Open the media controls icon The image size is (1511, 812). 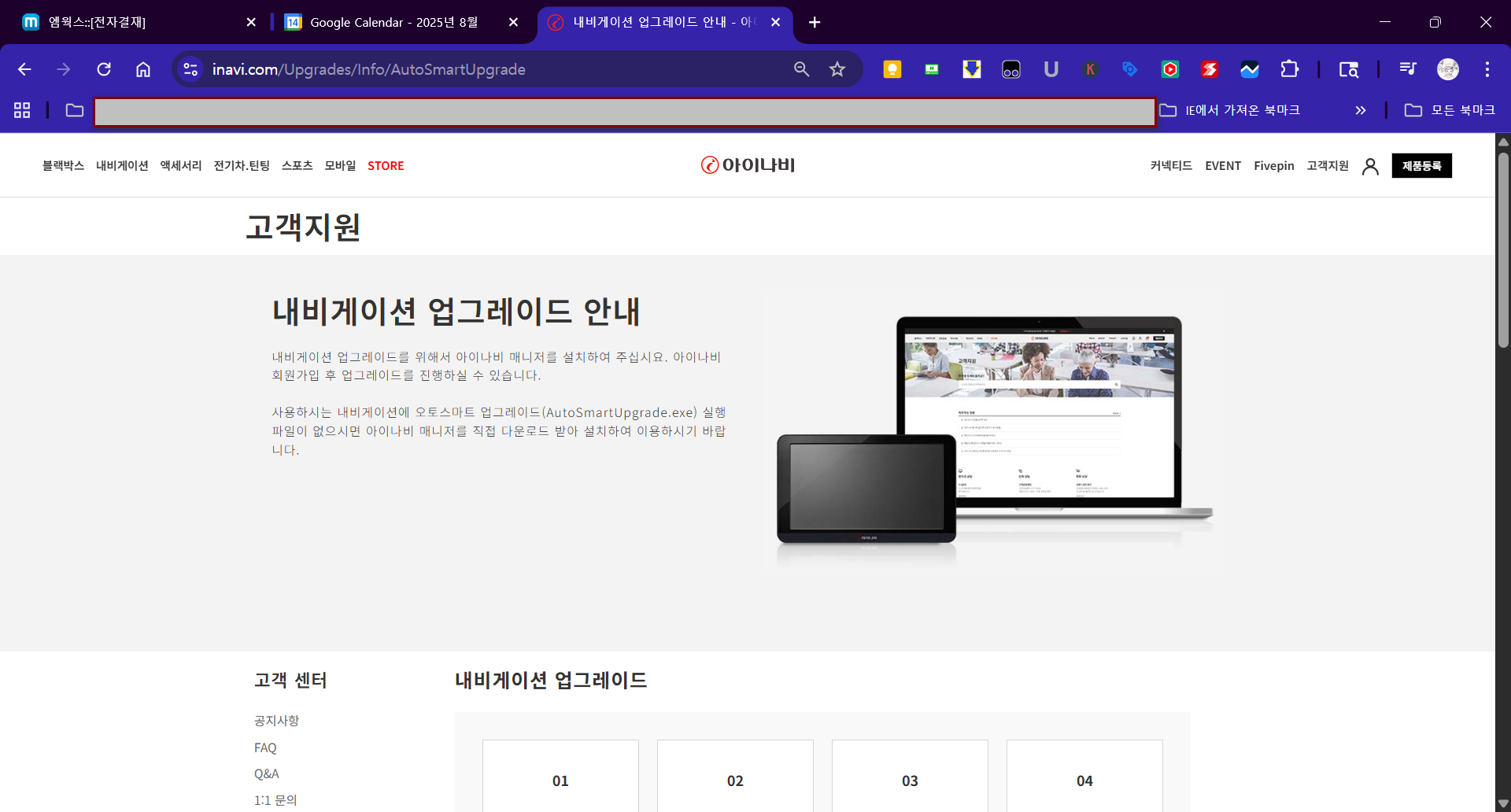click(1408, 69)
